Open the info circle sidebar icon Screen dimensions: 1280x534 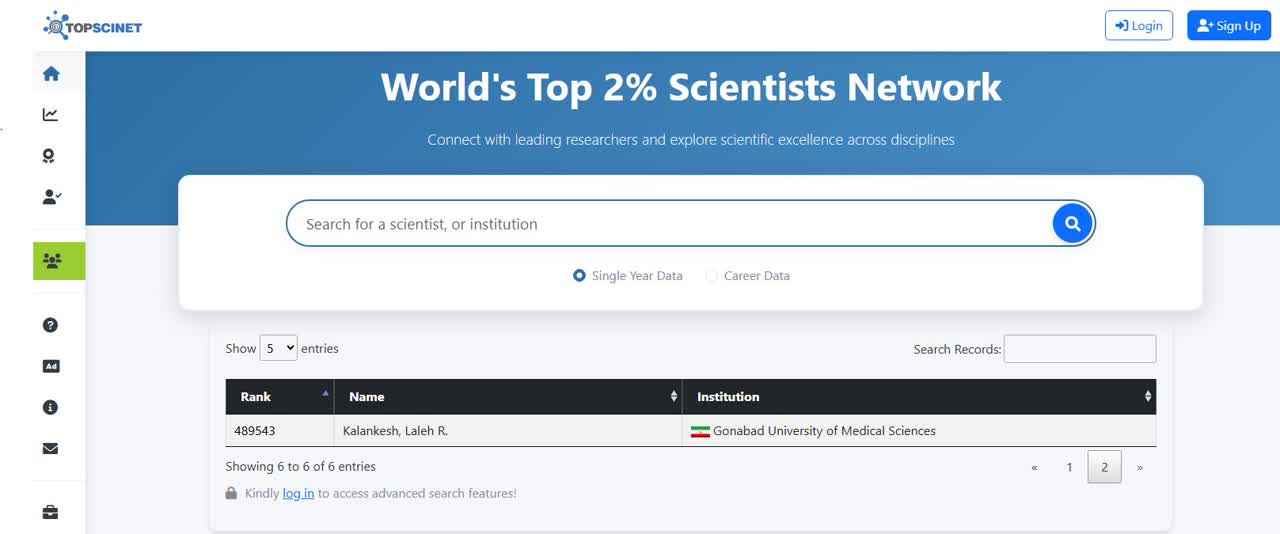[x=51, y=407]
